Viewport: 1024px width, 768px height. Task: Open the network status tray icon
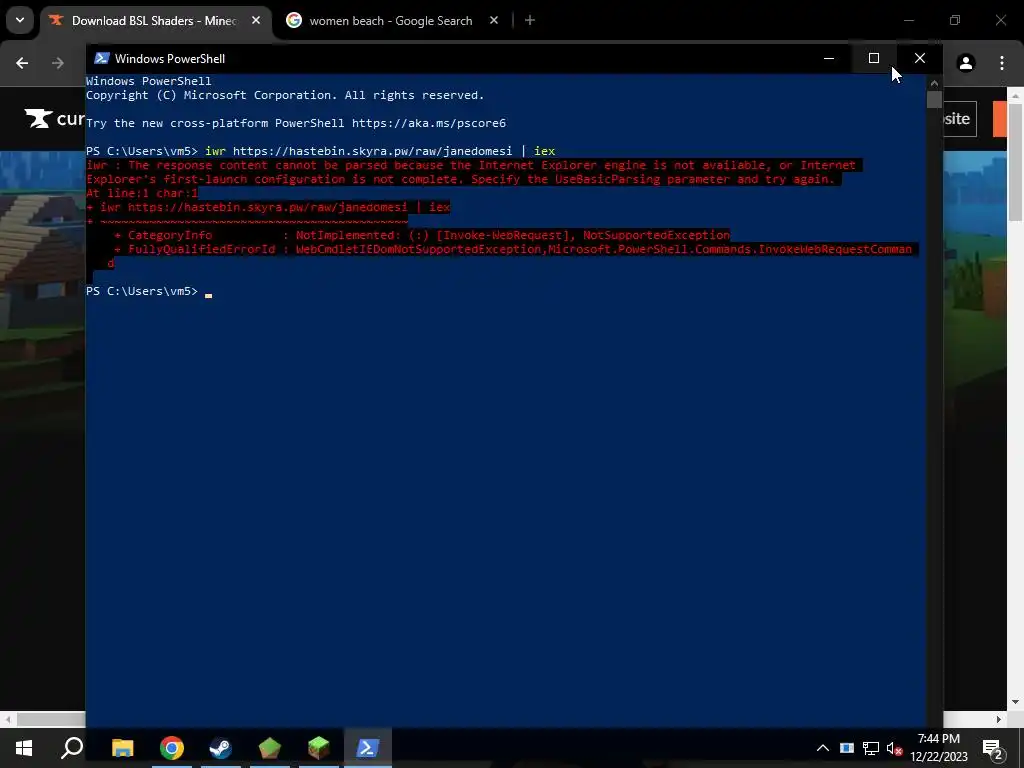tap(871, 748)
